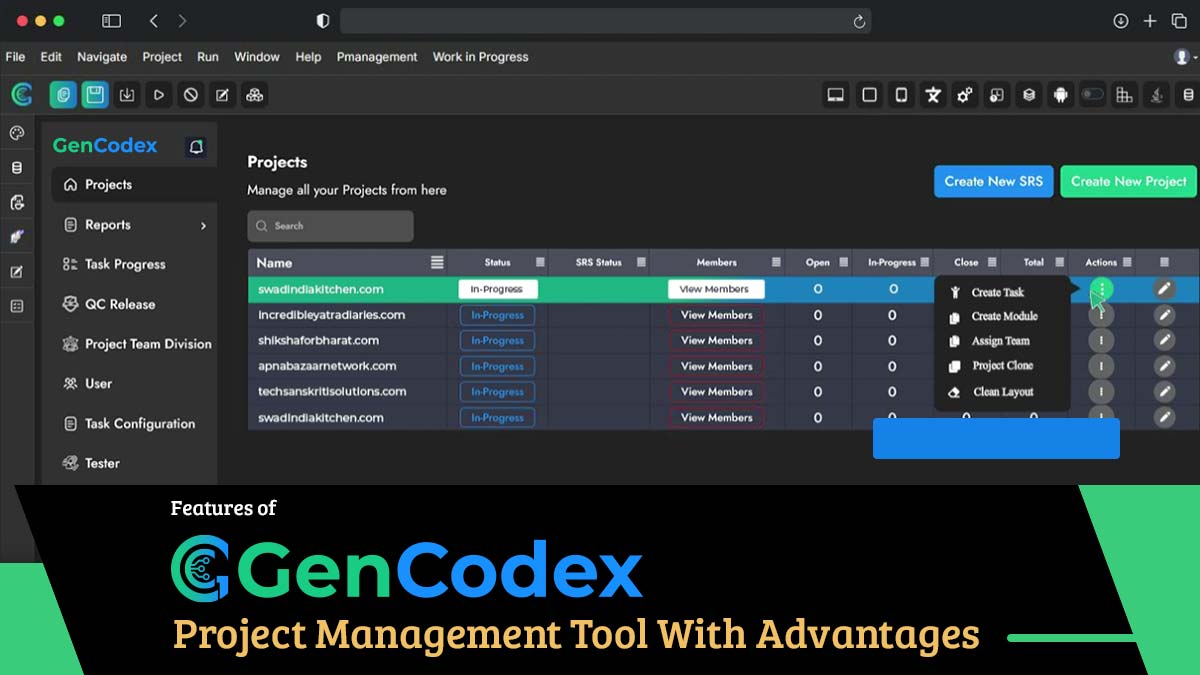The image size is (1200, 675).
Task: Select desktop view icon in toolbar
Action: [836, 95]
